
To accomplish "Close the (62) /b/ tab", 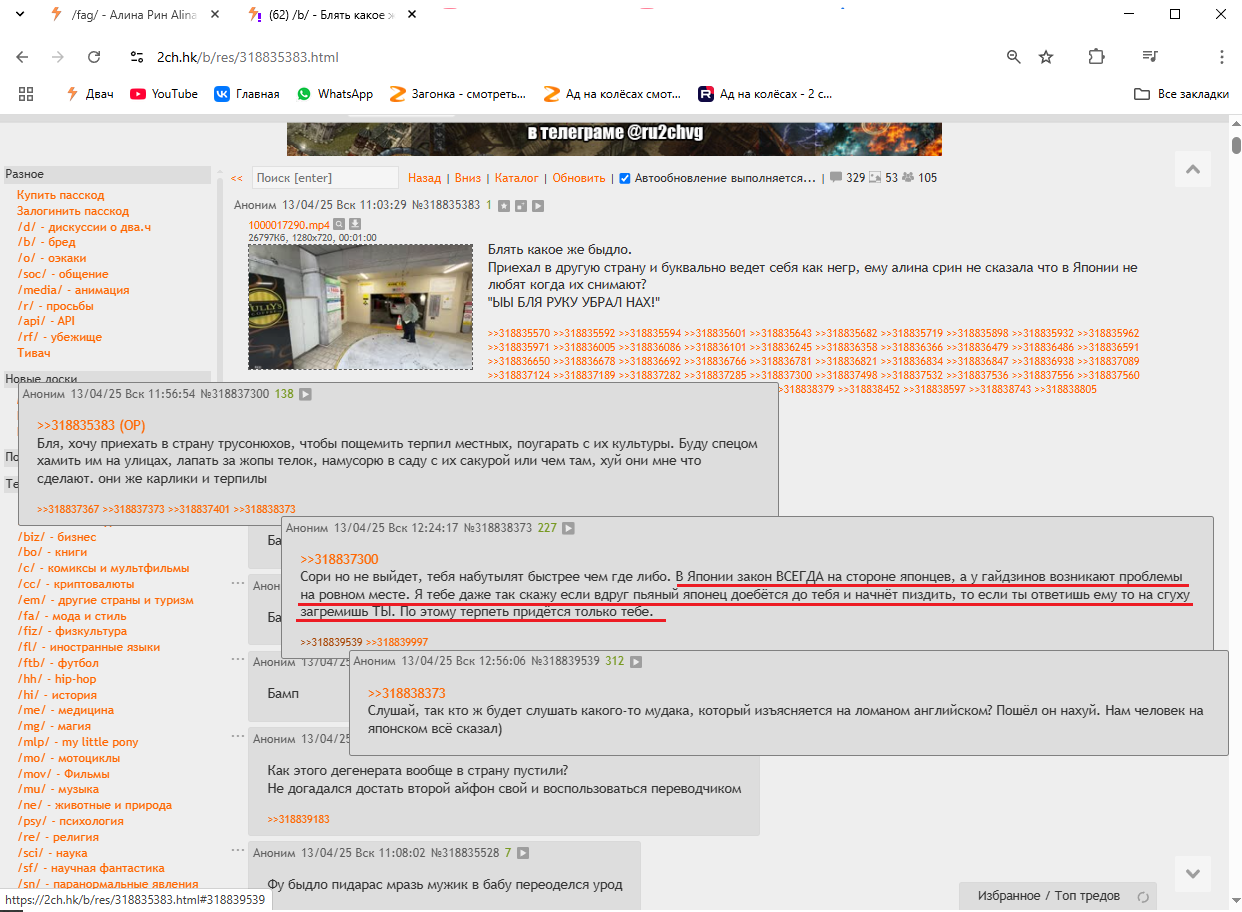I will tap(411, 15).
